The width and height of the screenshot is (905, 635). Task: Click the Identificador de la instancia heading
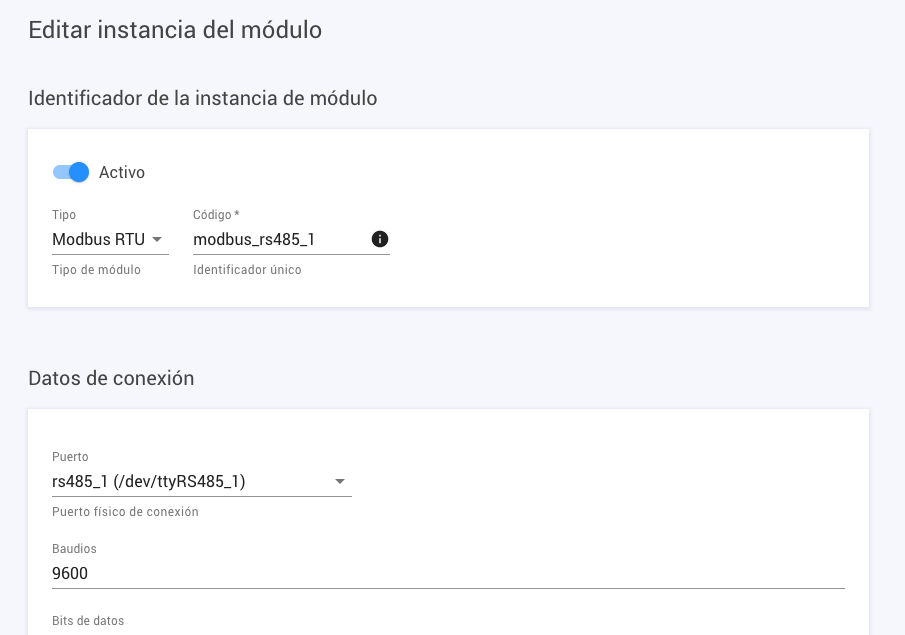[x=202, y=98]
